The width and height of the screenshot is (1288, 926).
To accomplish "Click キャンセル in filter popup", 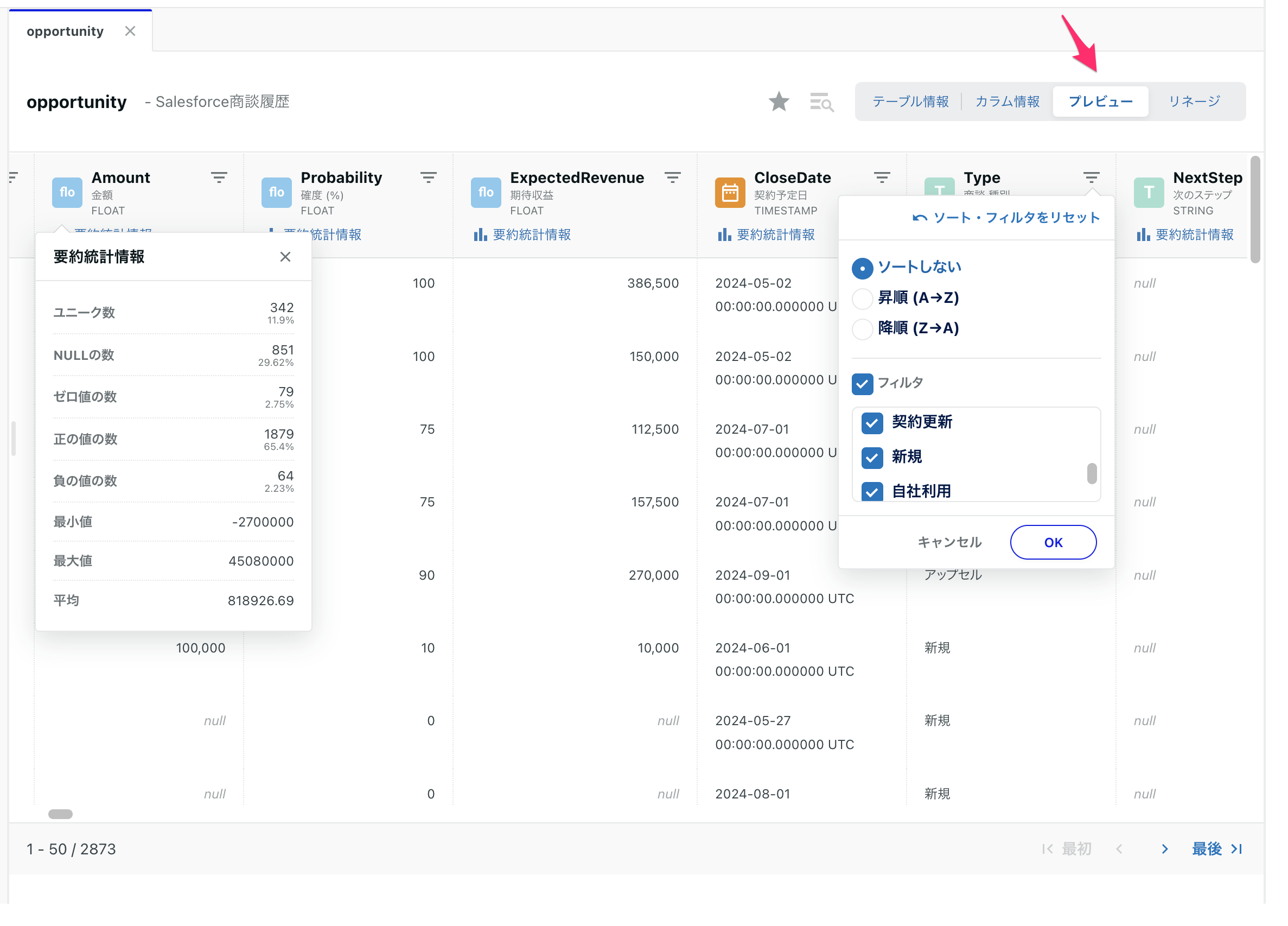I will (x=949, y=542).
